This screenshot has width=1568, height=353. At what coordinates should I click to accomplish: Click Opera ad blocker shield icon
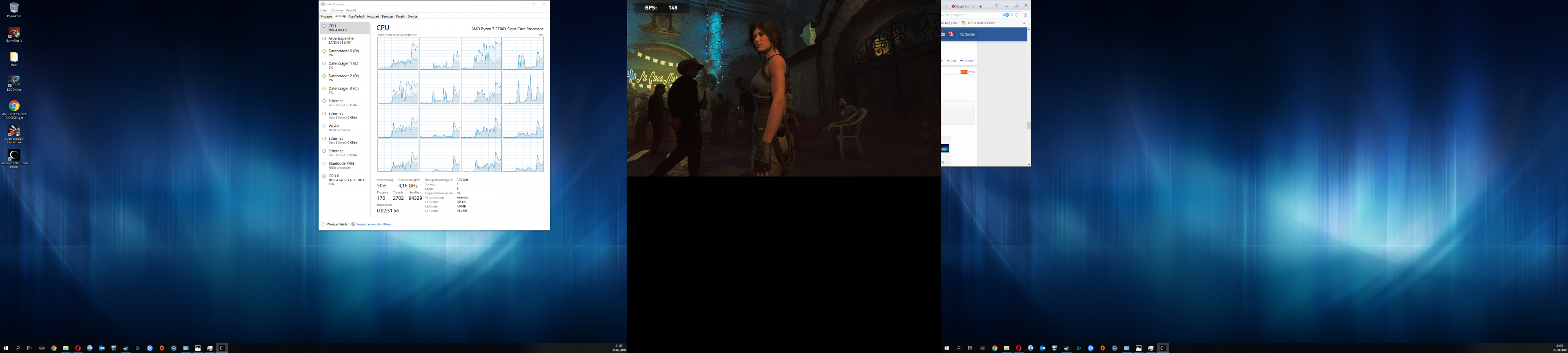click(1007, 15)
